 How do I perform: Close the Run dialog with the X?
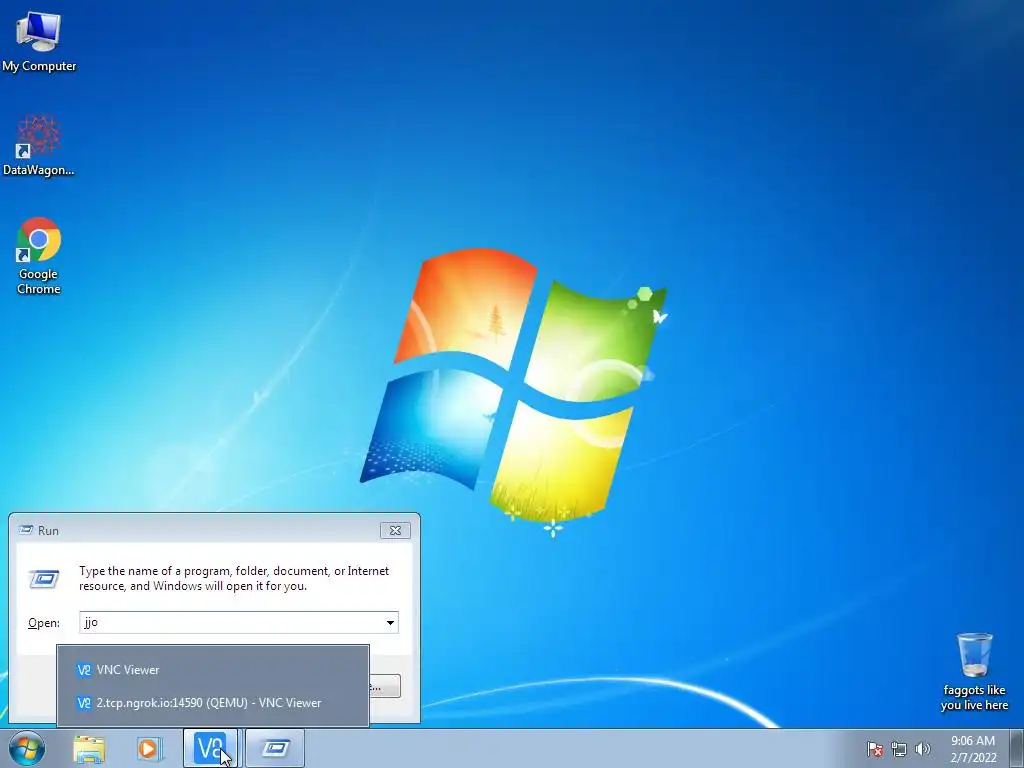(x=395, y=530)
